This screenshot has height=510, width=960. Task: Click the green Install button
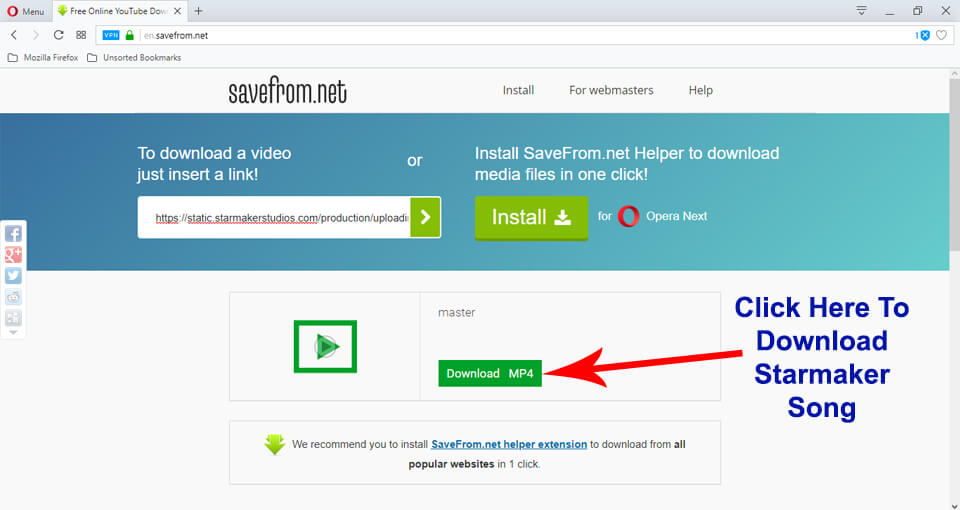(531, 217)
